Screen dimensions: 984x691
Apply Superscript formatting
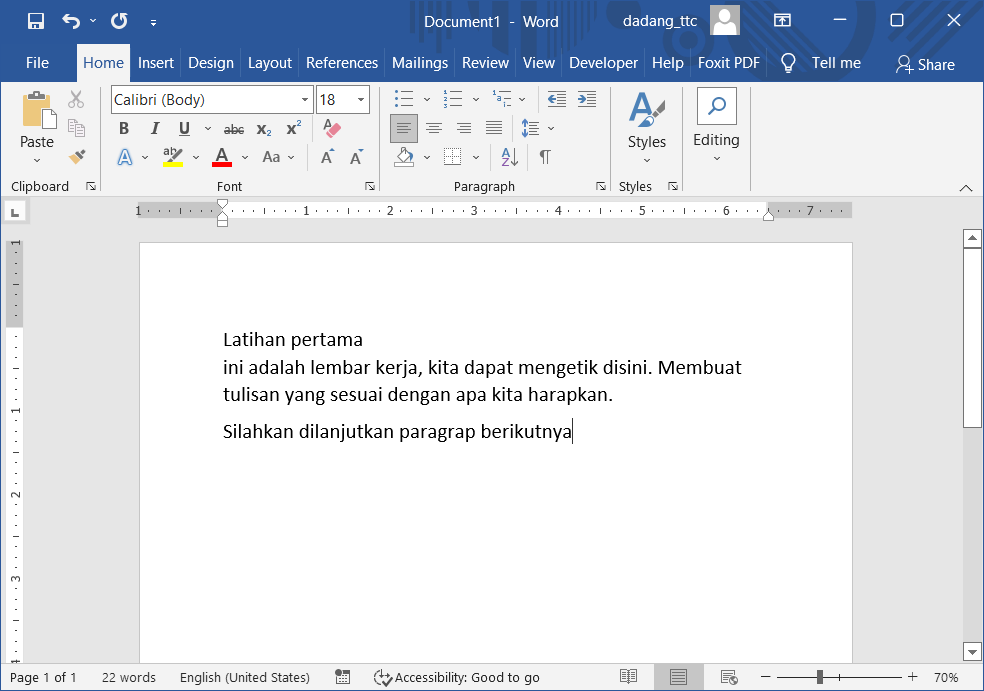click(291, 129)
